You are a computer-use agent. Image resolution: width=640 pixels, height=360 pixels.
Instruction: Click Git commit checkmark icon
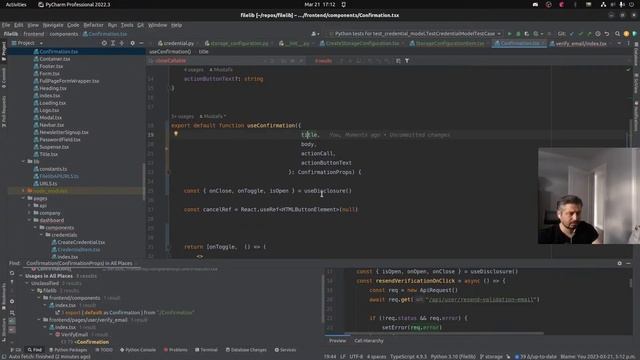(580, 34)
